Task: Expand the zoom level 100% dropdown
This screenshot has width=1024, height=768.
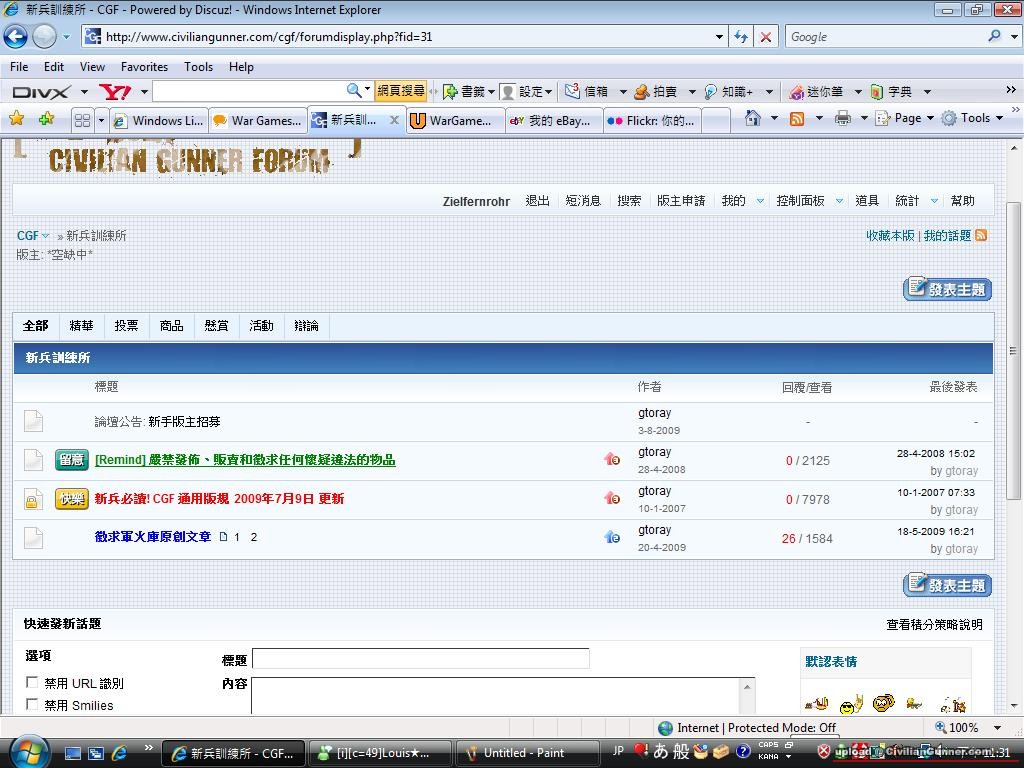Action: [x=997, y=728]
